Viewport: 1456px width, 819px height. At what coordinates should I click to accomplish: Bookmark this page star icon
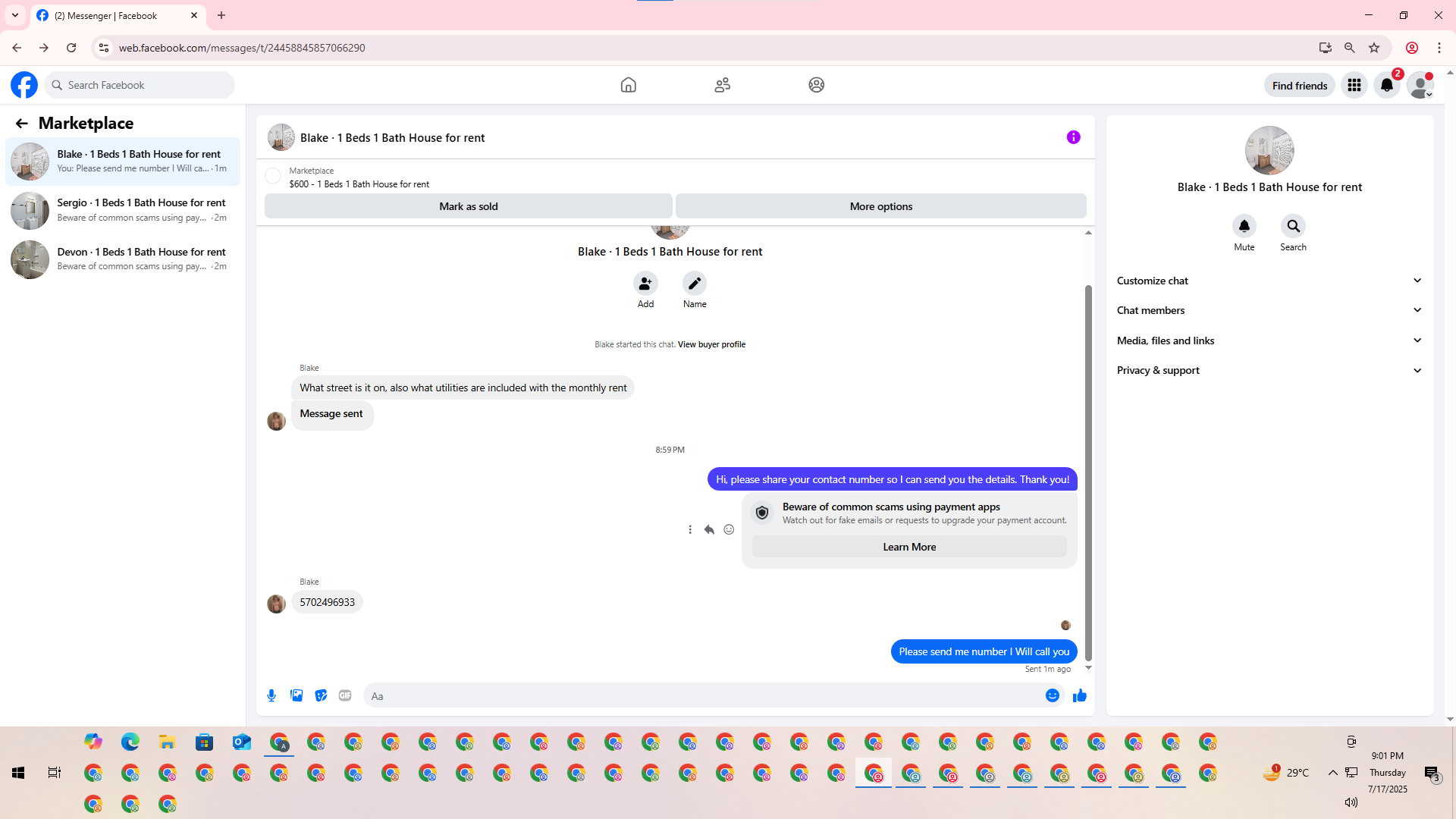click(1374, 48)
